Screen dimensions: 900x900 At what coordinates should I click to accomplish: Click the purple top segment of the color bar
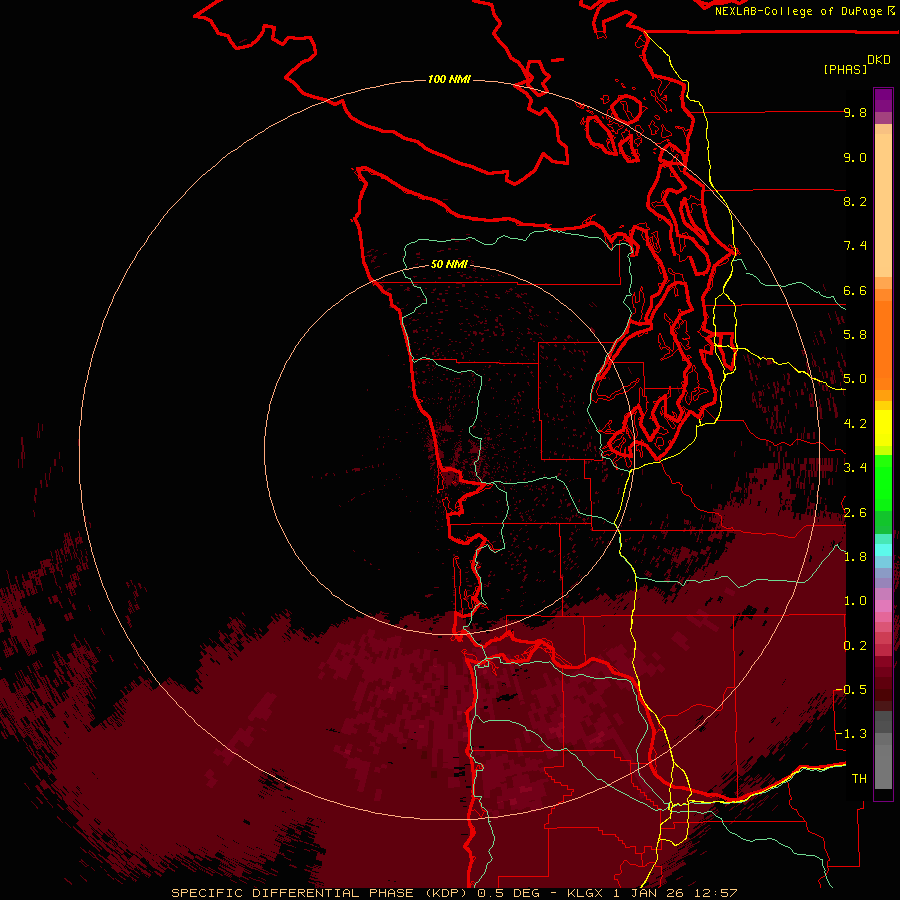(883, 100)
